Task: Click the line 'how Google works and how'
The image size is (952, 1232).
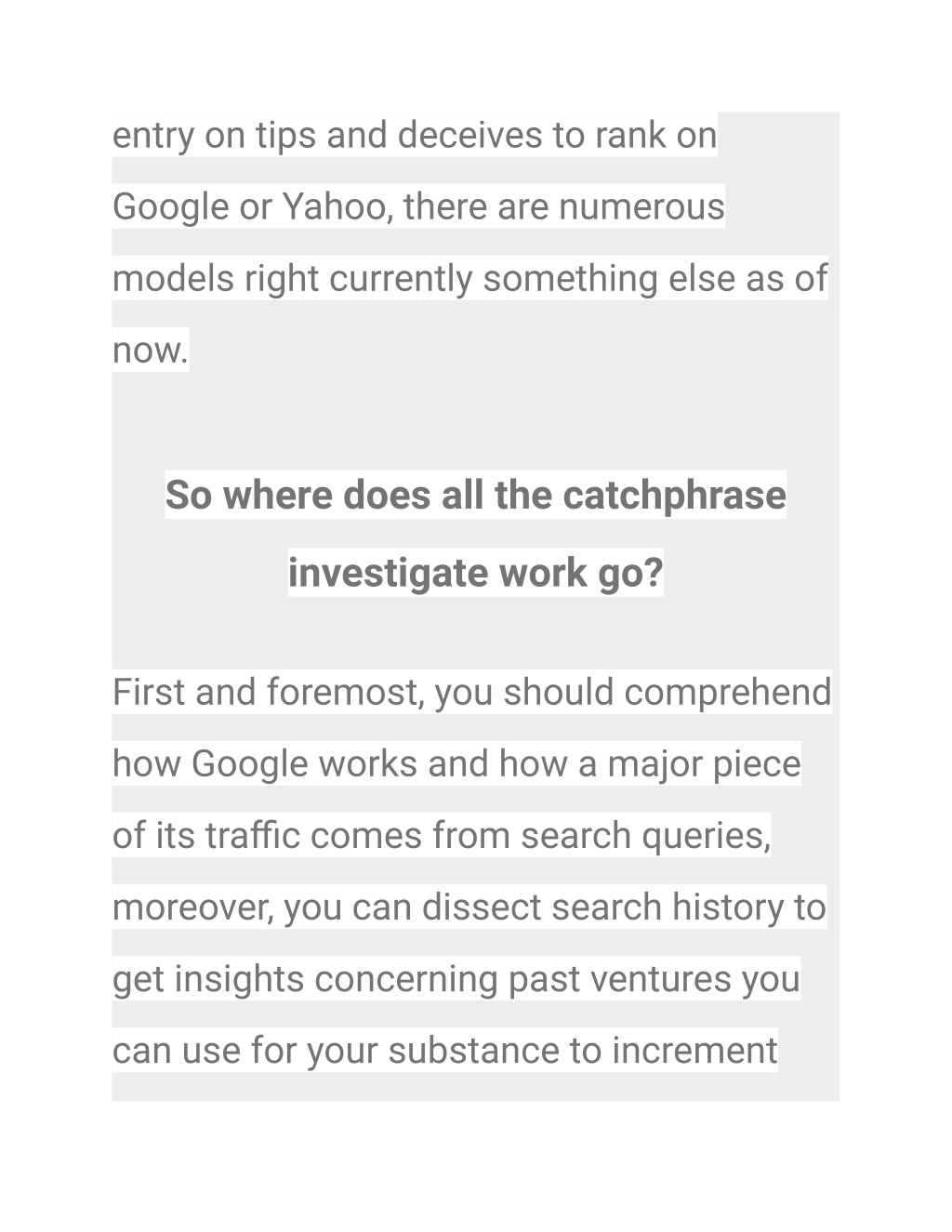Action: coord(456,764)
